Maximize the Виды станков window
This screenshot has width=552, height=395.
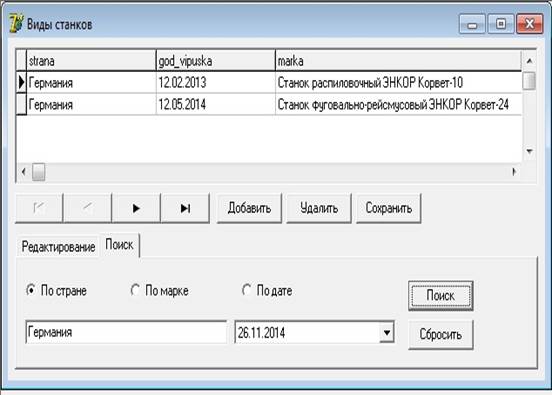coord(501,24)
